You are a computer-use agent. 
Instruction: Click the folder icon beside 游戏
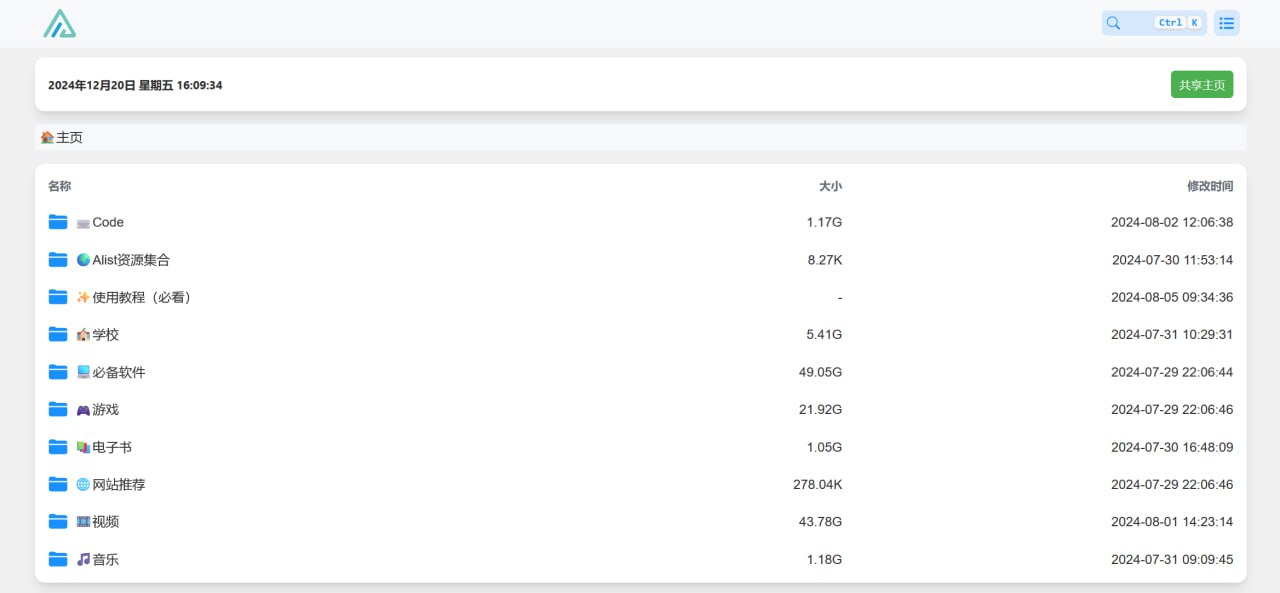[58, 409]
